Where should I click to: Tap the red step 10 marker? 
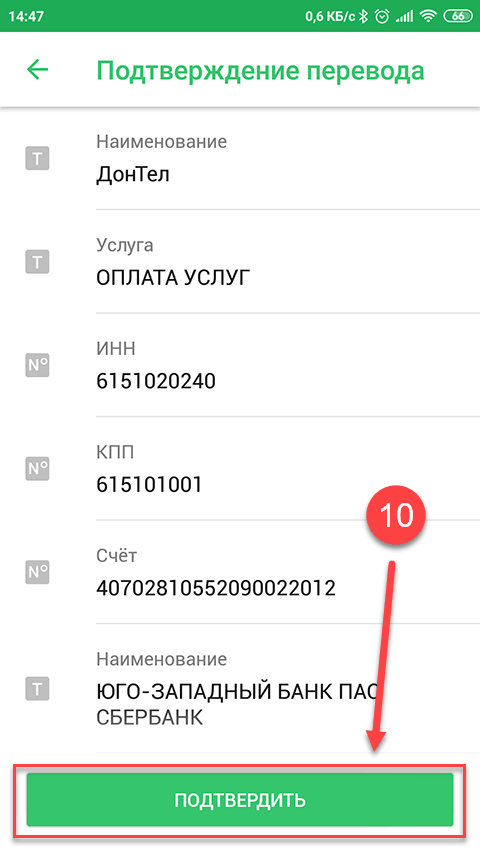point(396,514)
